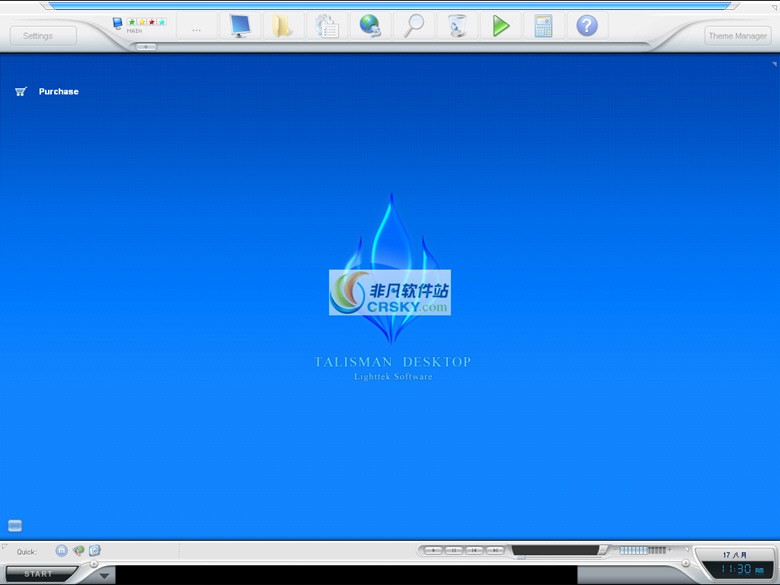Click the media player seek slider
Image resolution: width=780 pixels, height=585 pixels.
coord(520,558)
